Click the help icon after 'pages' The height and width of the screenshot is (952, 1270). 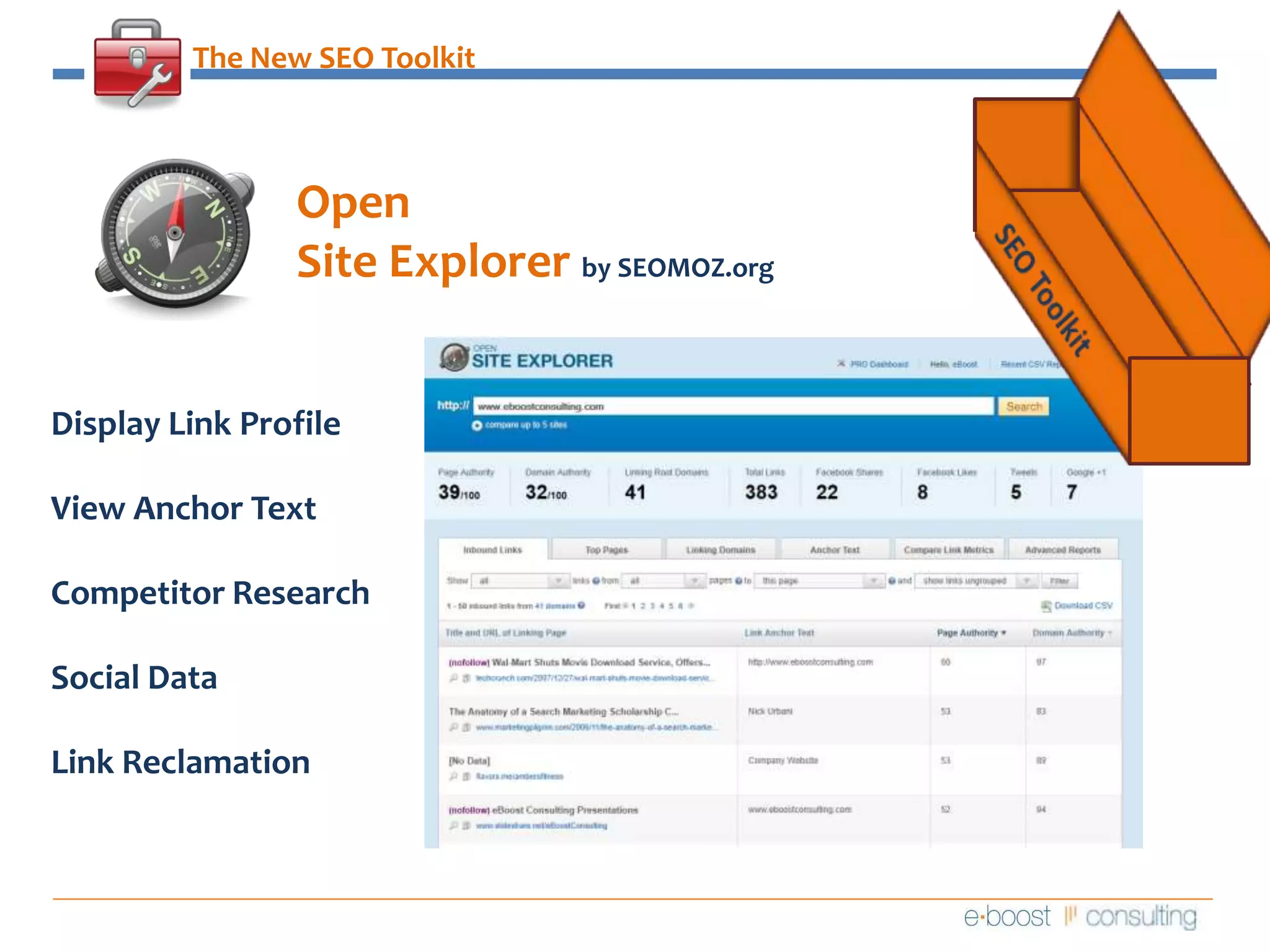point(739,581)
